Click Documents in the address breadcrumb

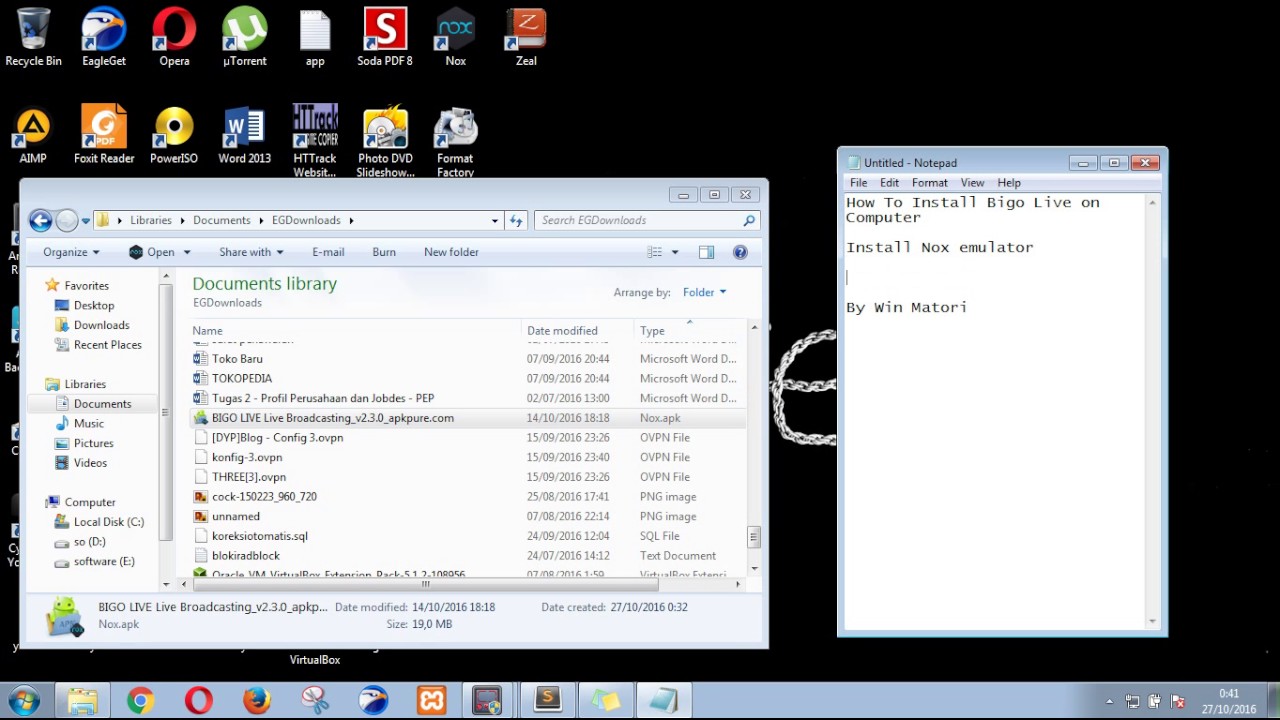[x=222, y=220]
